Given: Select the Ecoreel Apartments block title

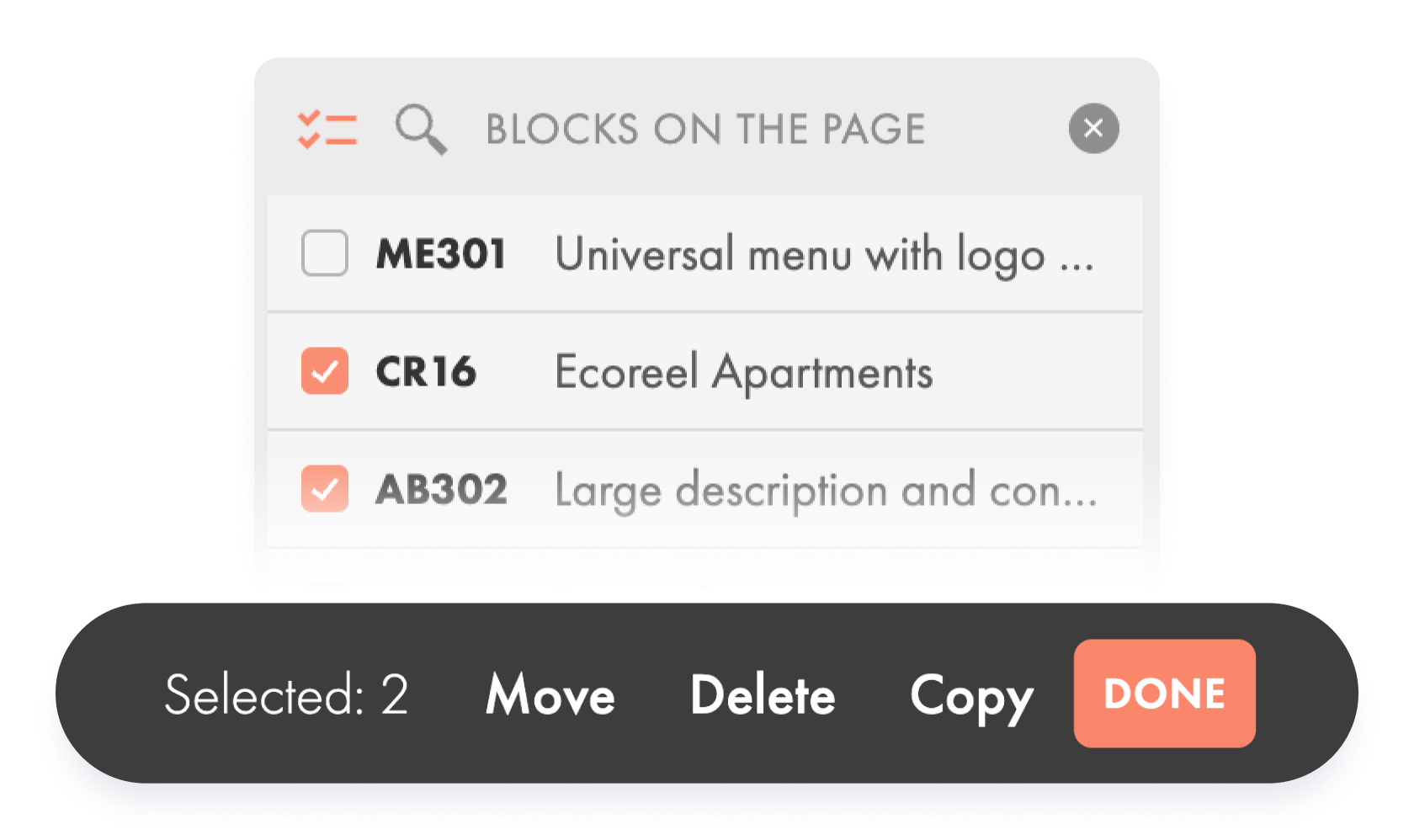Looking at the screenshot, I should [744, 371].
